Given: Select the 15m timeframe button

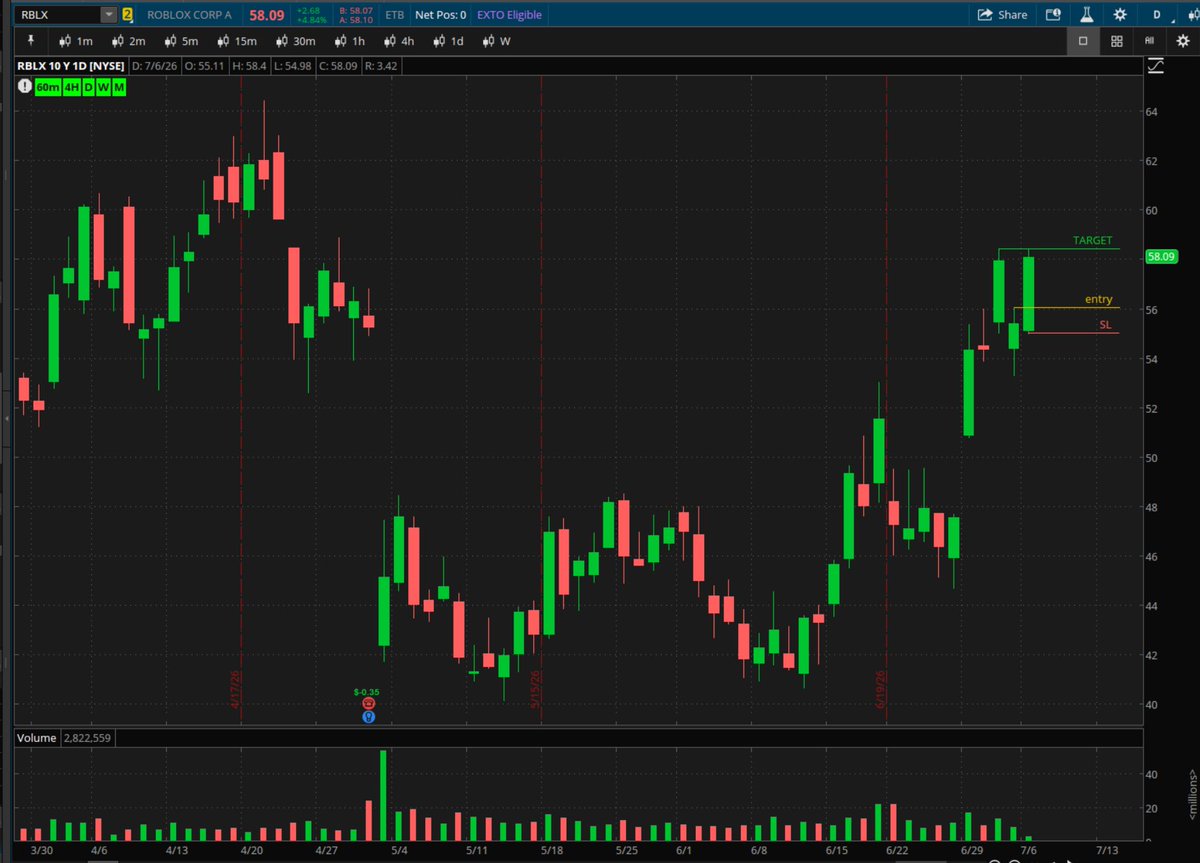Looking at the screenshot, I should pos(237,41).
